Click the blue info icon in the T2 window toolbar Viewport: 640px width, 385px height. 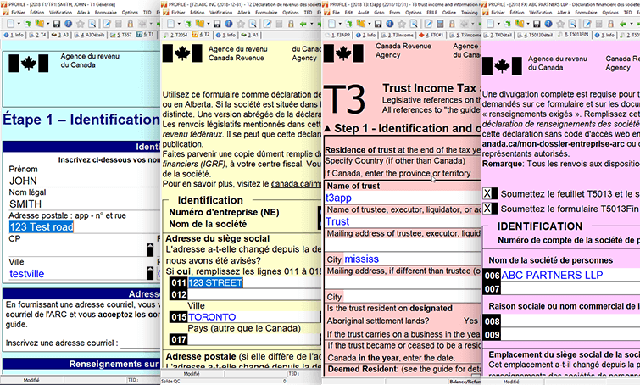(229, 24)
